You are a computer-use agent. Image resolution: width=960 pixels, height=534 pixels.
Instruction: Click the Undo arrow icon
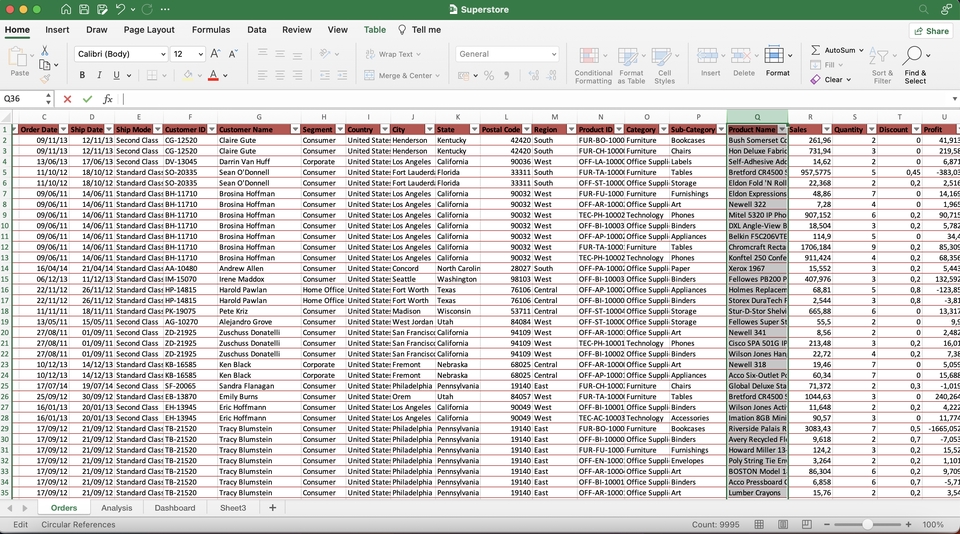pyautogui.click(x=121, y=9)
